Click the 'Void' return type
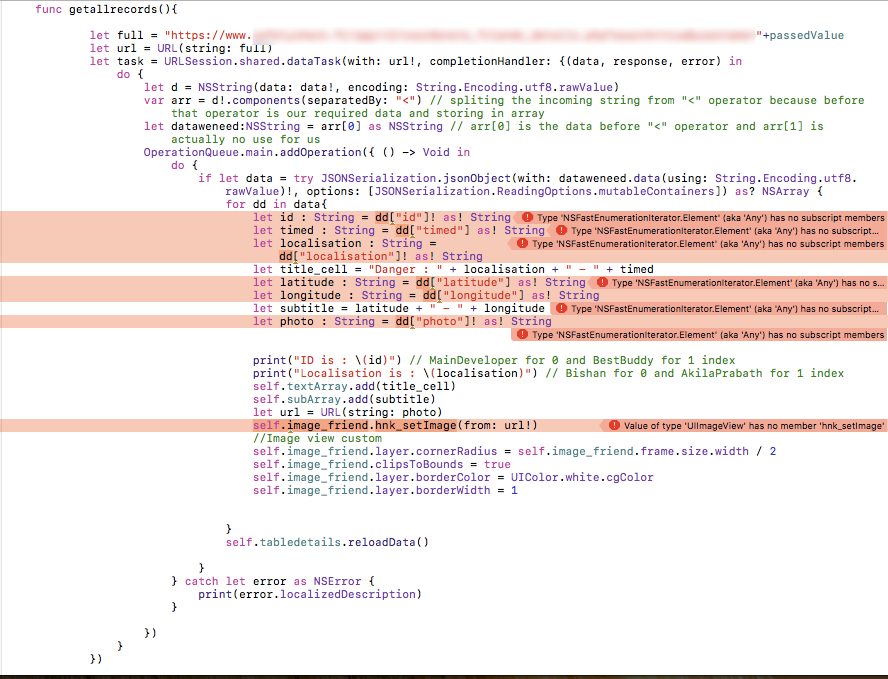The height and width of the screenshot is (679, 888). pos(436,152)
